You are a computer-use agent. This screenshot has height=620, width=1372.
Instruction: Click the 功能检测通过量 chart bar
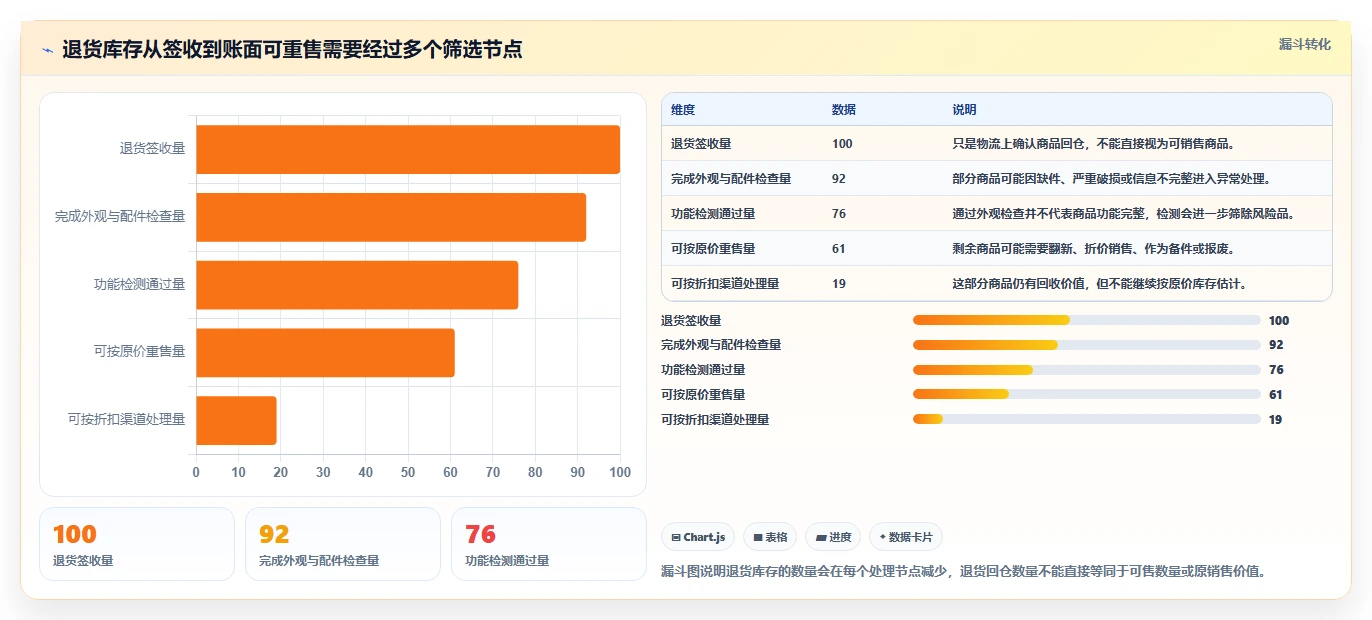pos(357,285)
